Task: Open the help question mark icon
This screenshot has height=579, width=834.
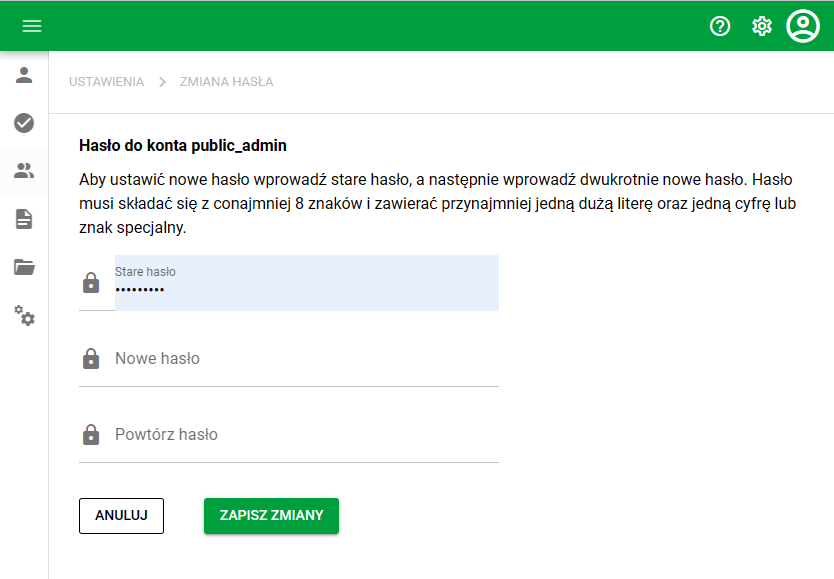Action: pyautogui.click(x=720, y=26)
